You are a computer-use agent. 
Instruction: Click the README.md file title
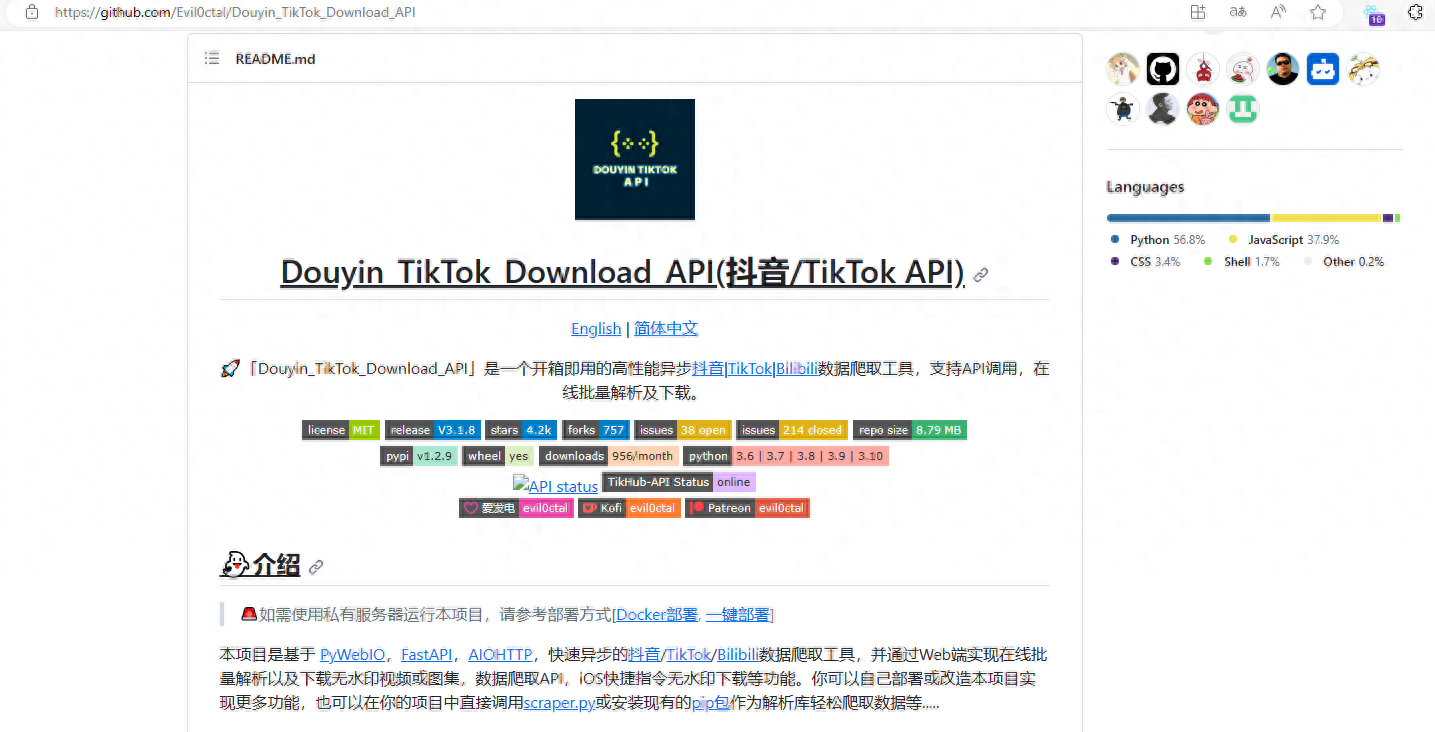point(275,59)
